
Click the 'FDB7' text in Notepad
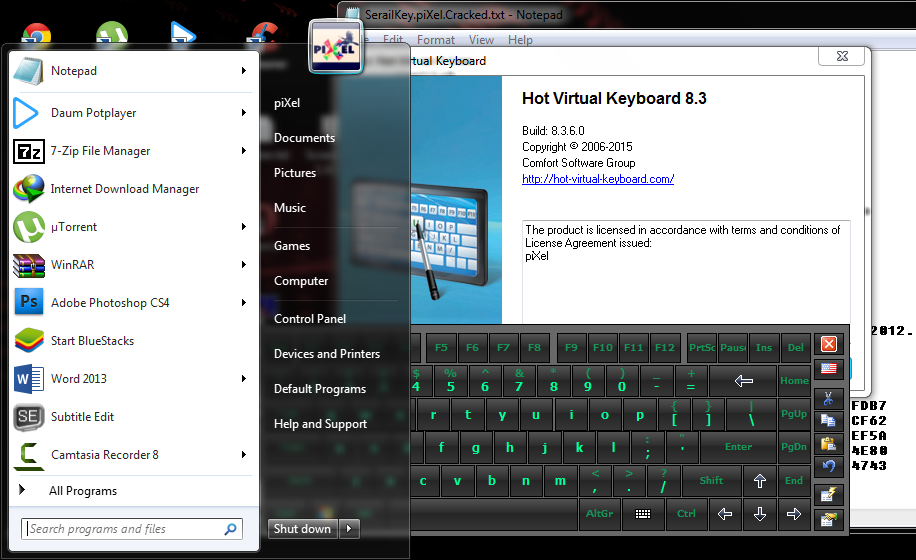tap(869, 405)
